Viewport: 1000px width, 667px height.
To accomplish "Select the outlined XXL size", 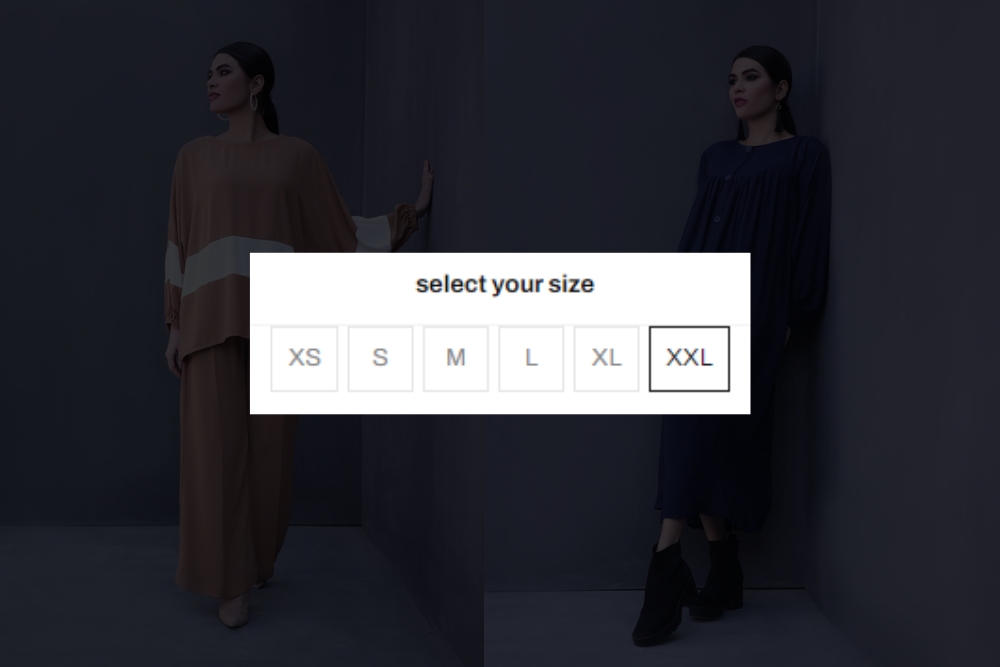I will pos(689,358).
